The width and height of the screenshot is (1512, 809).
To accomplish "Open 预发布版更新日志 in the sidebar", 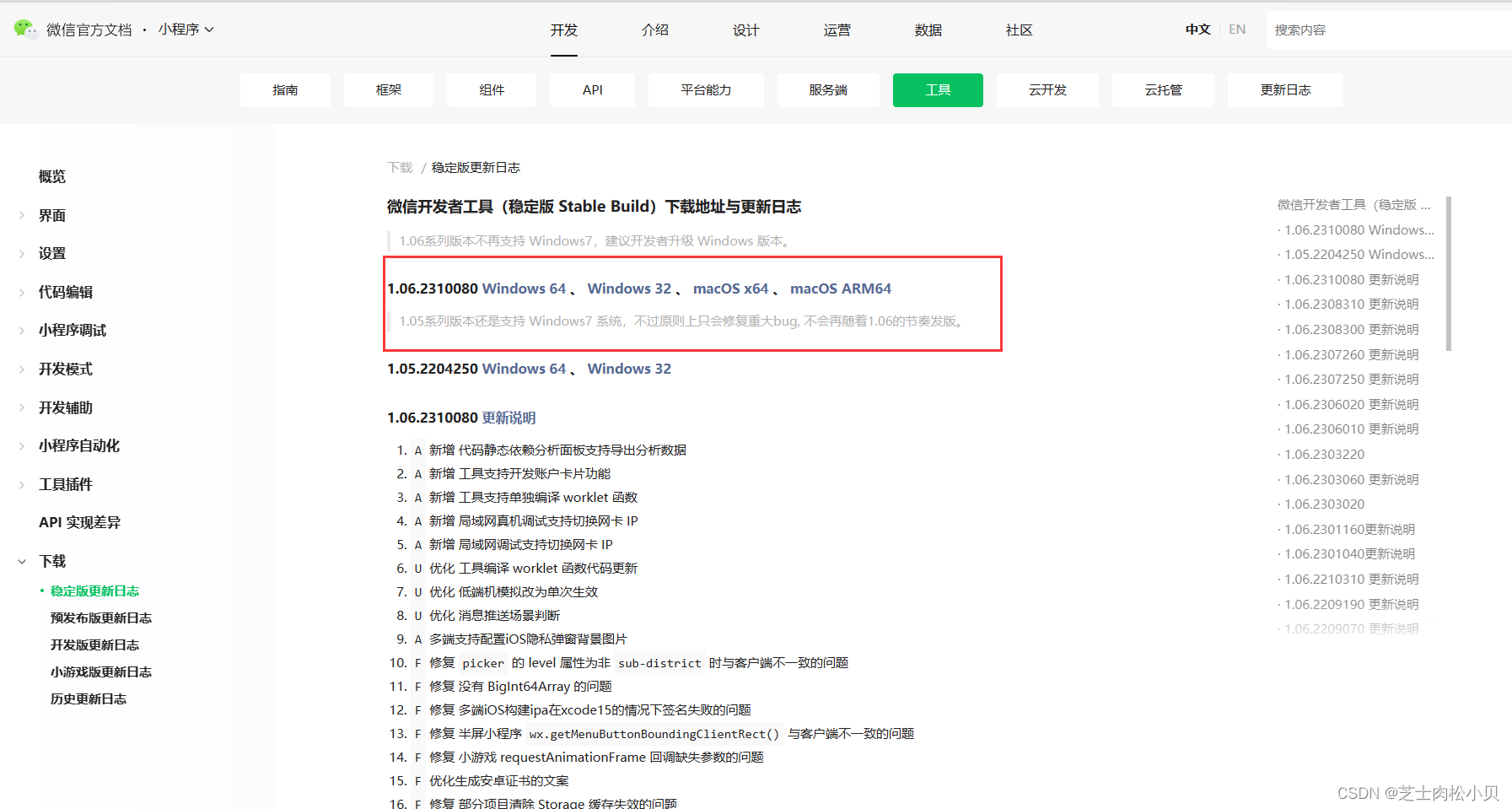I will click(x=101, y=618).
